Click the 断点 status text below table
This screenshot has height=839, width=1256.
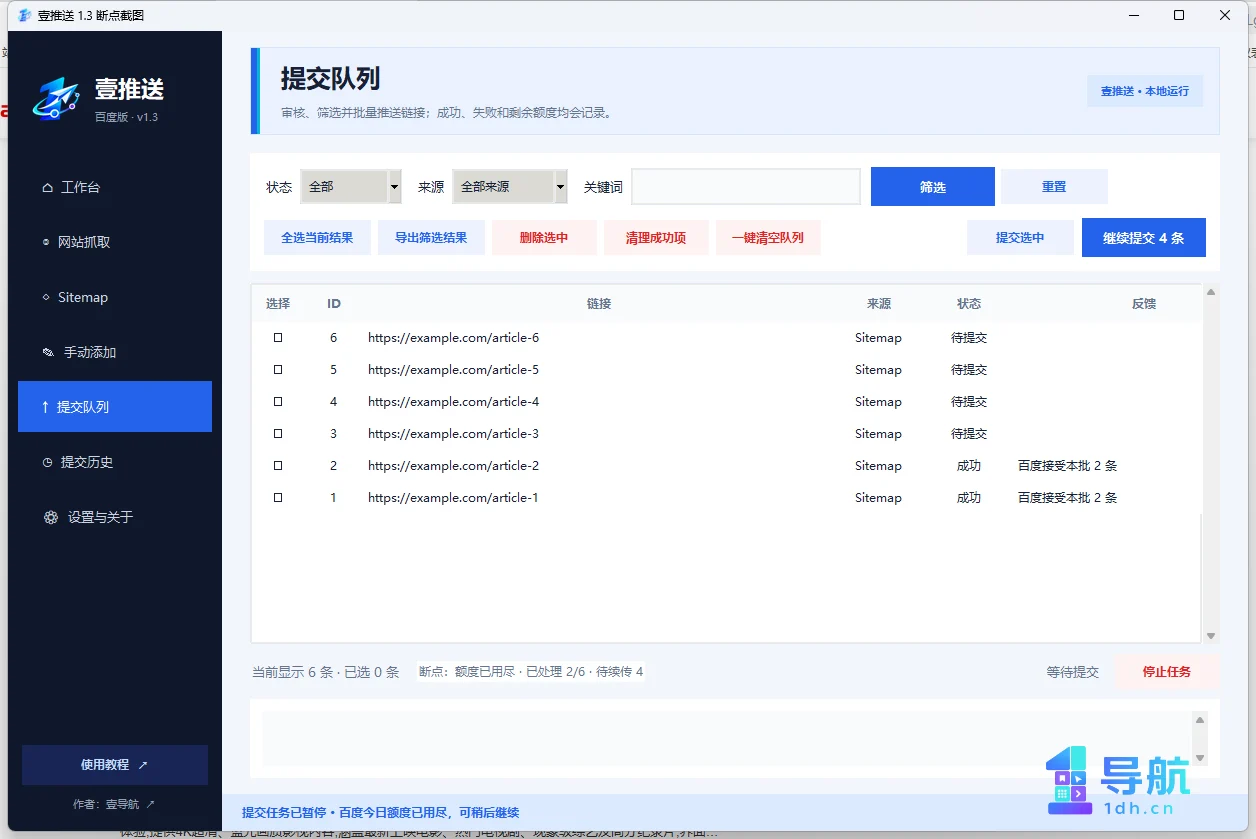(x=531, y=672)
